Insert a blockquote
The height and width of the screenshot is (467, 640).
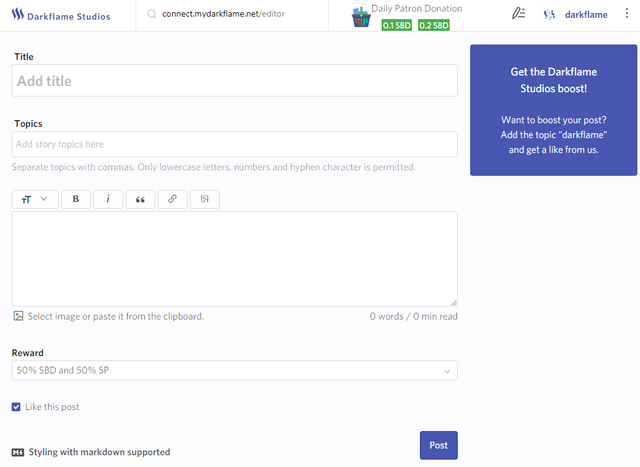click(140, 199)
